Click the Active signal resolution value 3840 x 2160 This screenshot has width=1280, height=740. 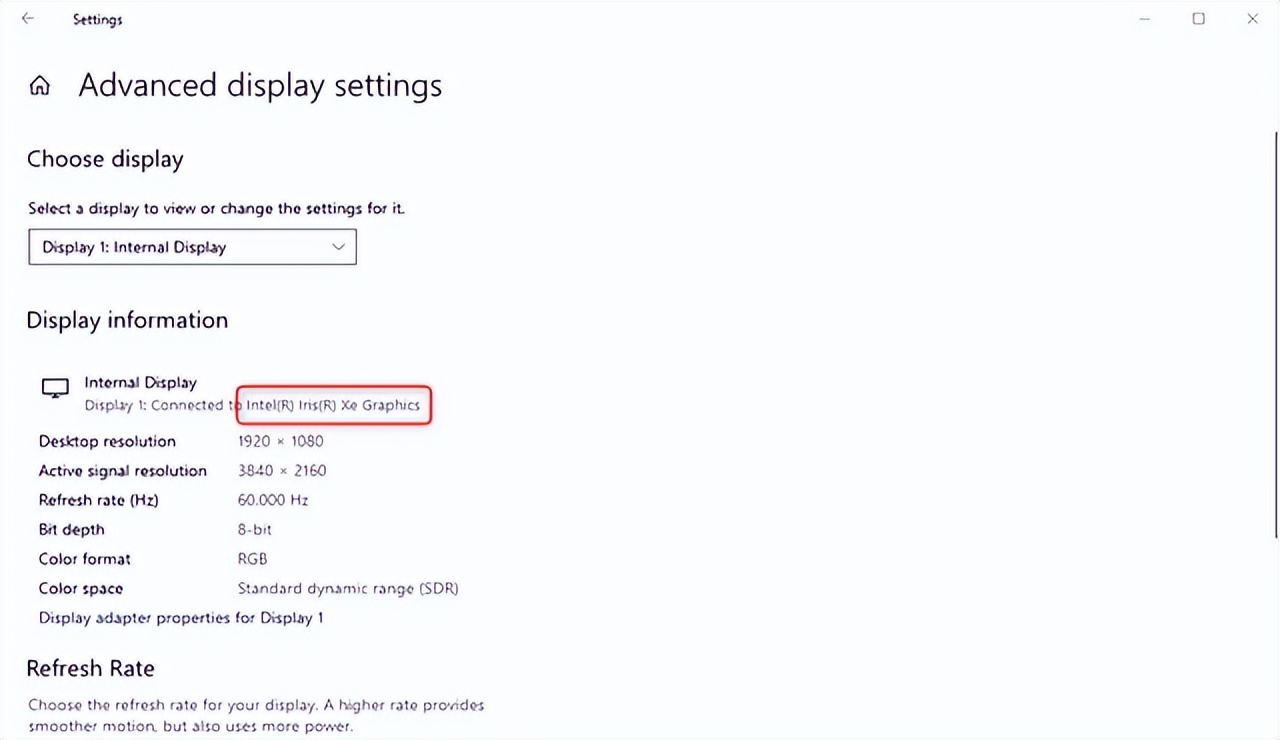283,470
